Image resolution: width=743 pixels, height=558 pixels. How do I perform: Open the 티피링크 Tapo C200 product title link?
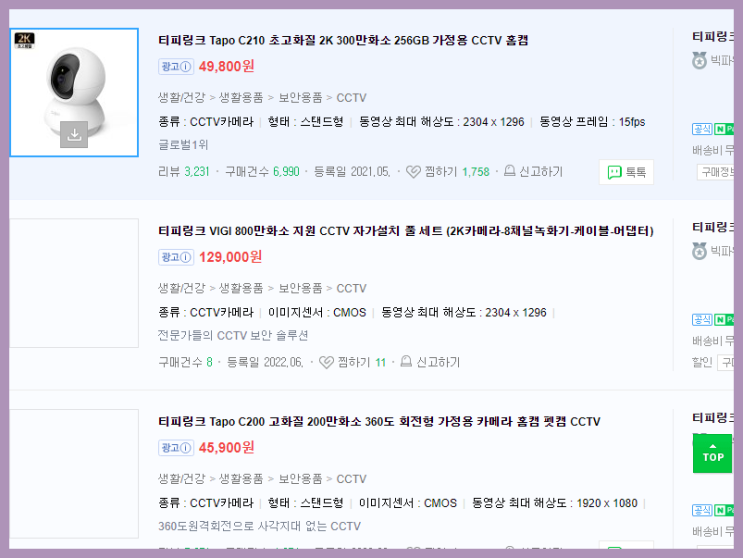[379, 422]
